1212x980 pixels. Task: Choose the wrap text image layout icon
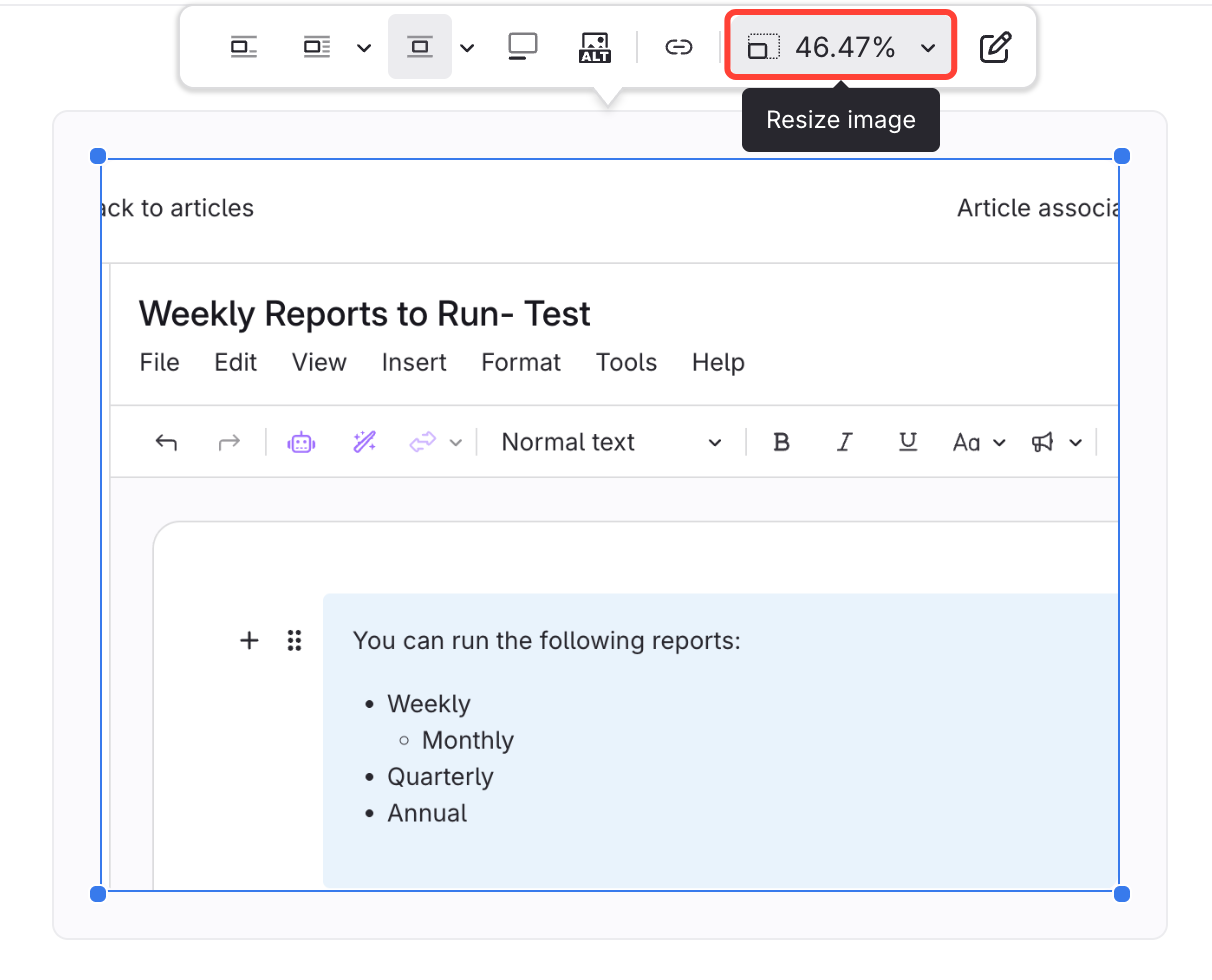(317, 47)
